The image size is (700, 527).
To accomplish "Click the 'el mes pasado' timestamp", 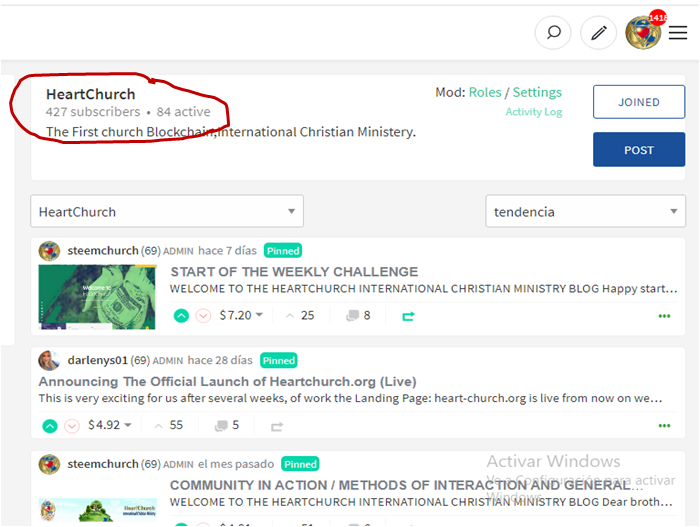I will 236,464.
